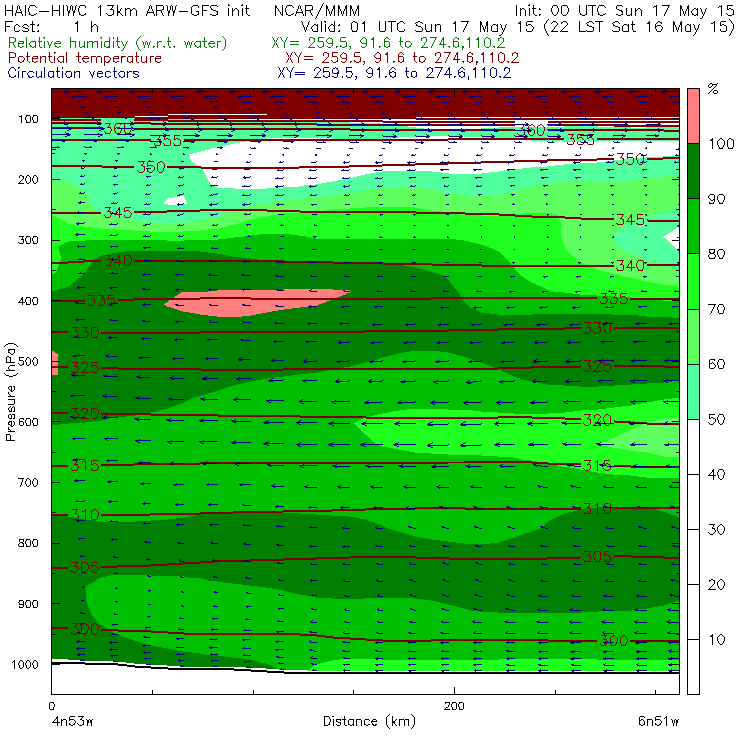This screenshot has height=740, width=740.
Task: Select the red XY= 259.5, 91.6 coordinates line
Action: [x=402, y=59]
